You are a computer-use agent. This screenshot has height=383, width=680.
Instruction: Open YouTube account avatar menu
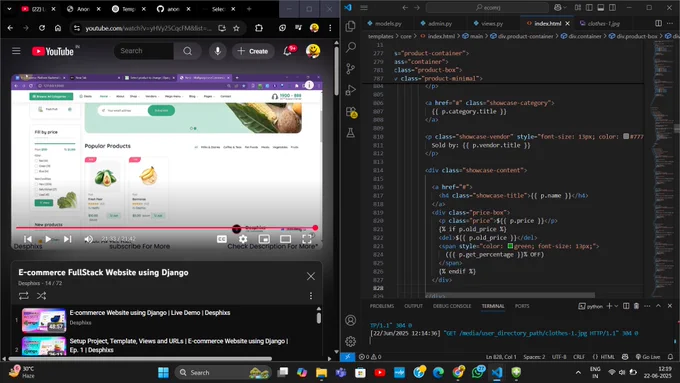[x=313, y=51]
